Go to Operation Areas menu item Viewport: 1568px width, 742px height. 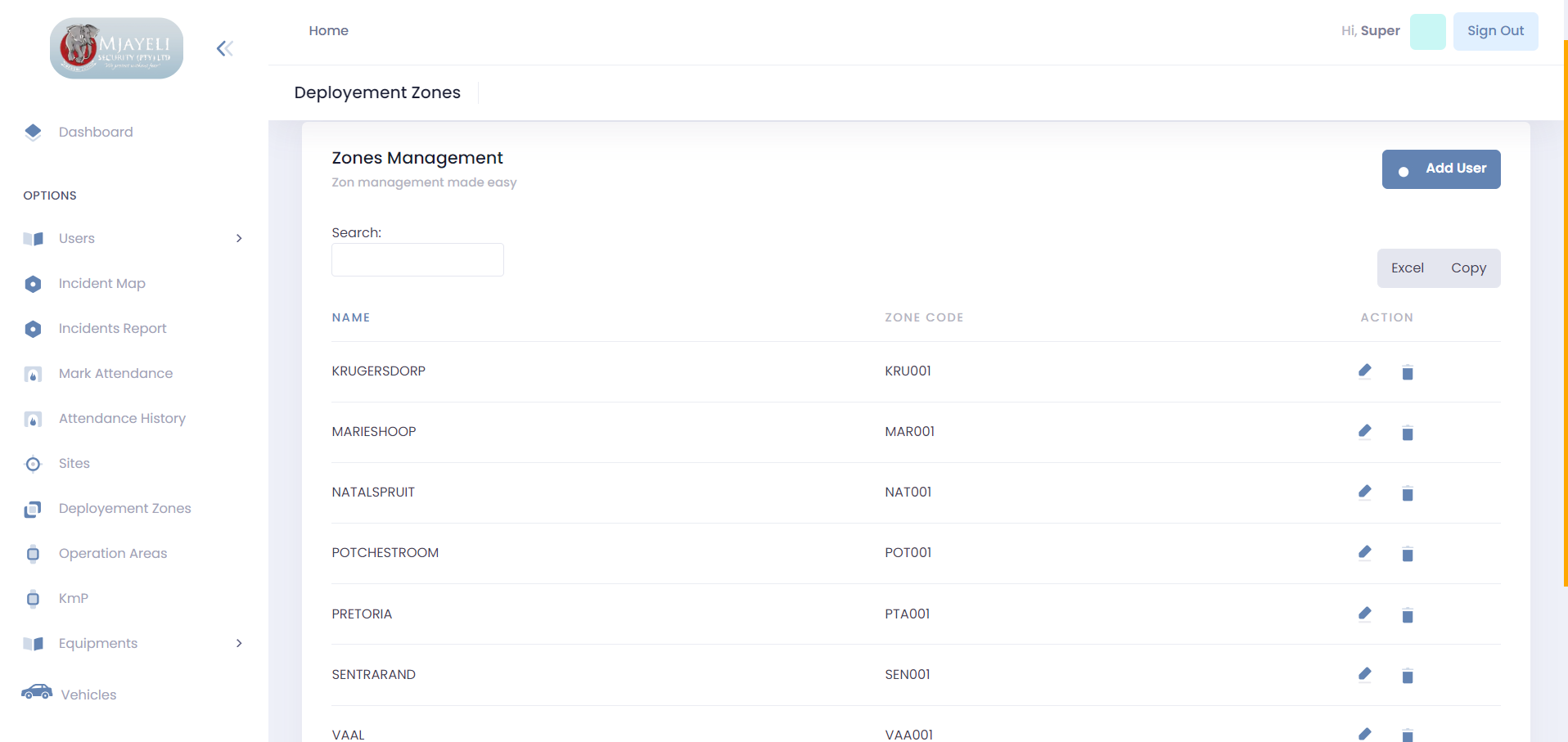click(112, 553)
